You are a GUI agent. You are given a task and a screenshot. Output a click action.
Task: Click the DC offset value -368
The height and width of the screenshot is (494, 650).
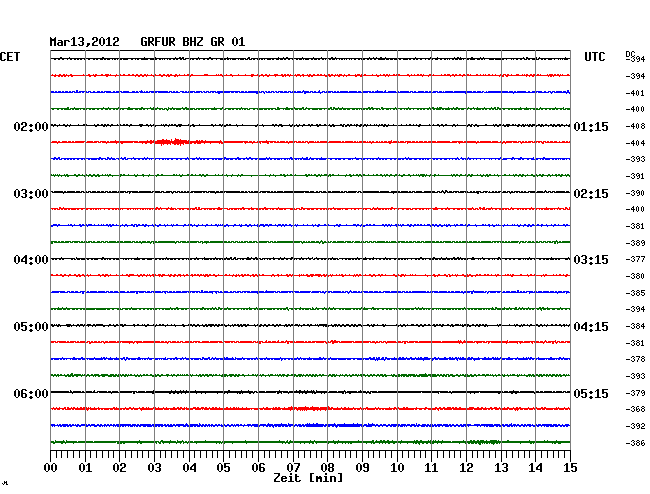coord(635,409)
